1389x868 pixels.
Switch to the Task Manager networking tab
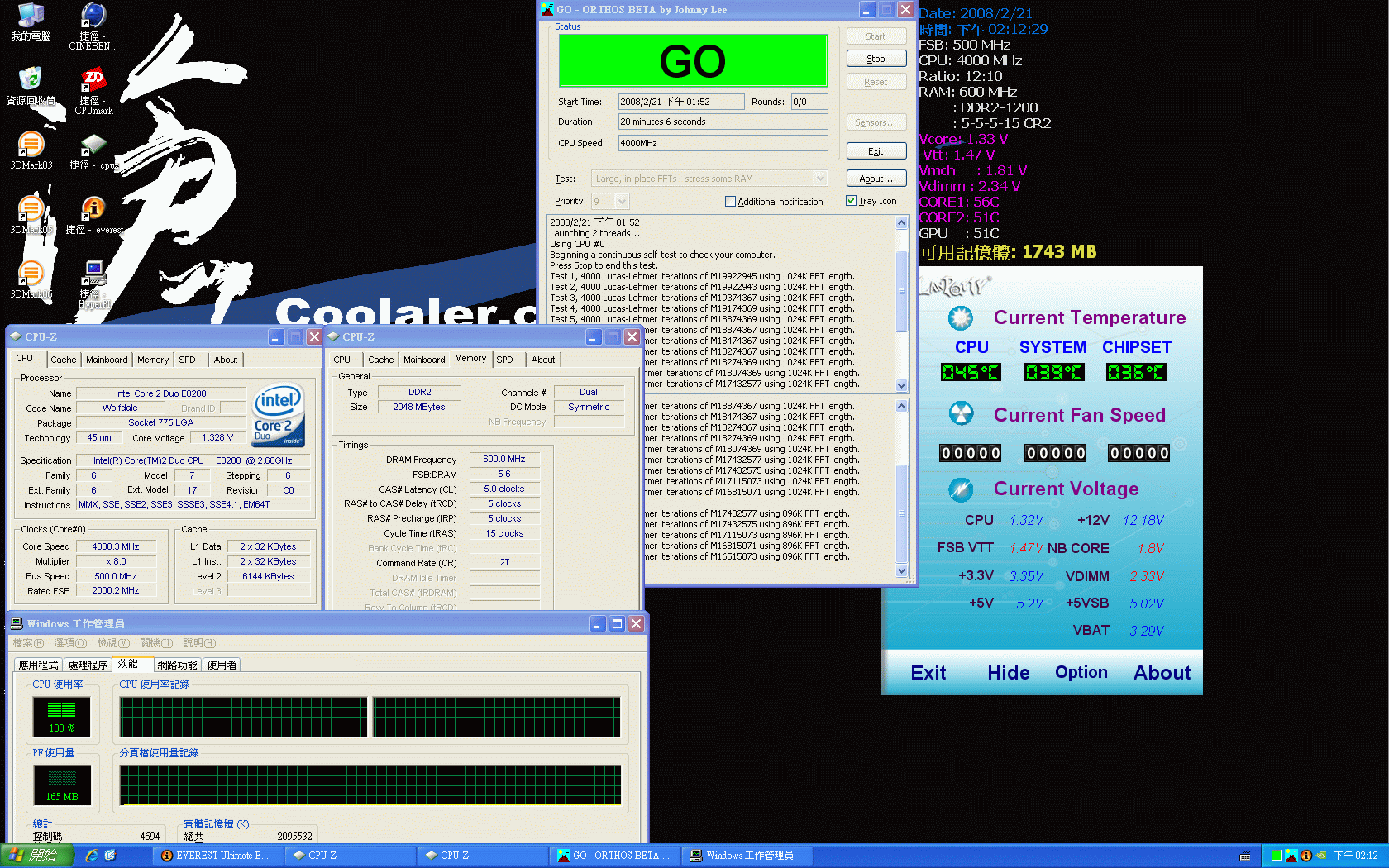click(177, 665)
